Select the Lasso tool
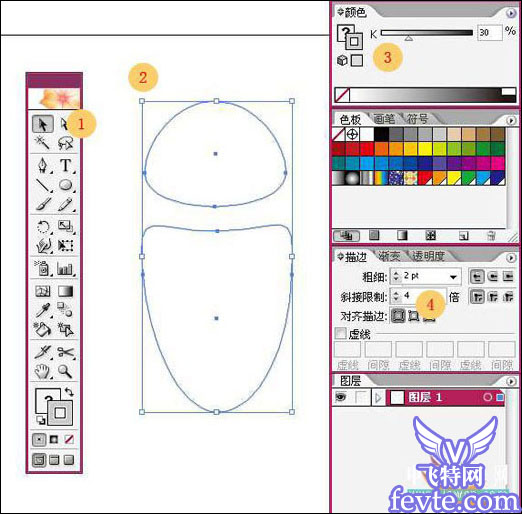The width and height of the screenshot is (522, 514). point(65,143)
